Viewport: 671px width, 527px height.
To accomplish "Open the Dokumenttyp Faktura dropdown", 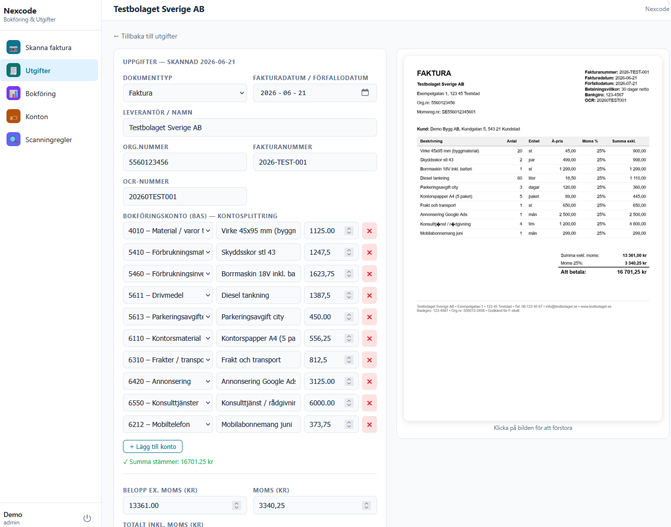I will [x=185, y=93].
